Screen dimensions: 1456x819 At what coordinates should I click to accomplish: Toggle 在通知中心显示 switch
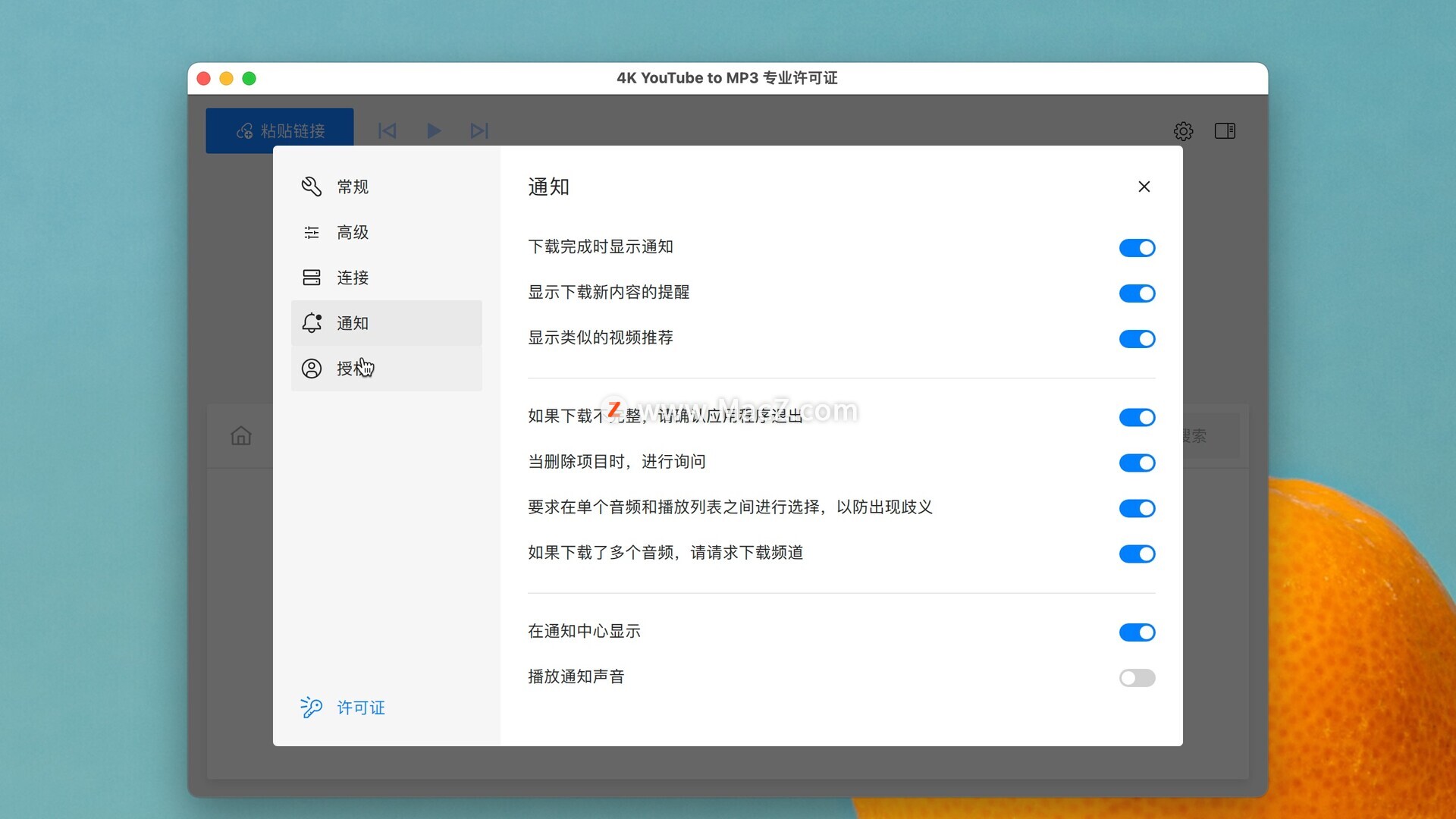[x=1137, y=632]
